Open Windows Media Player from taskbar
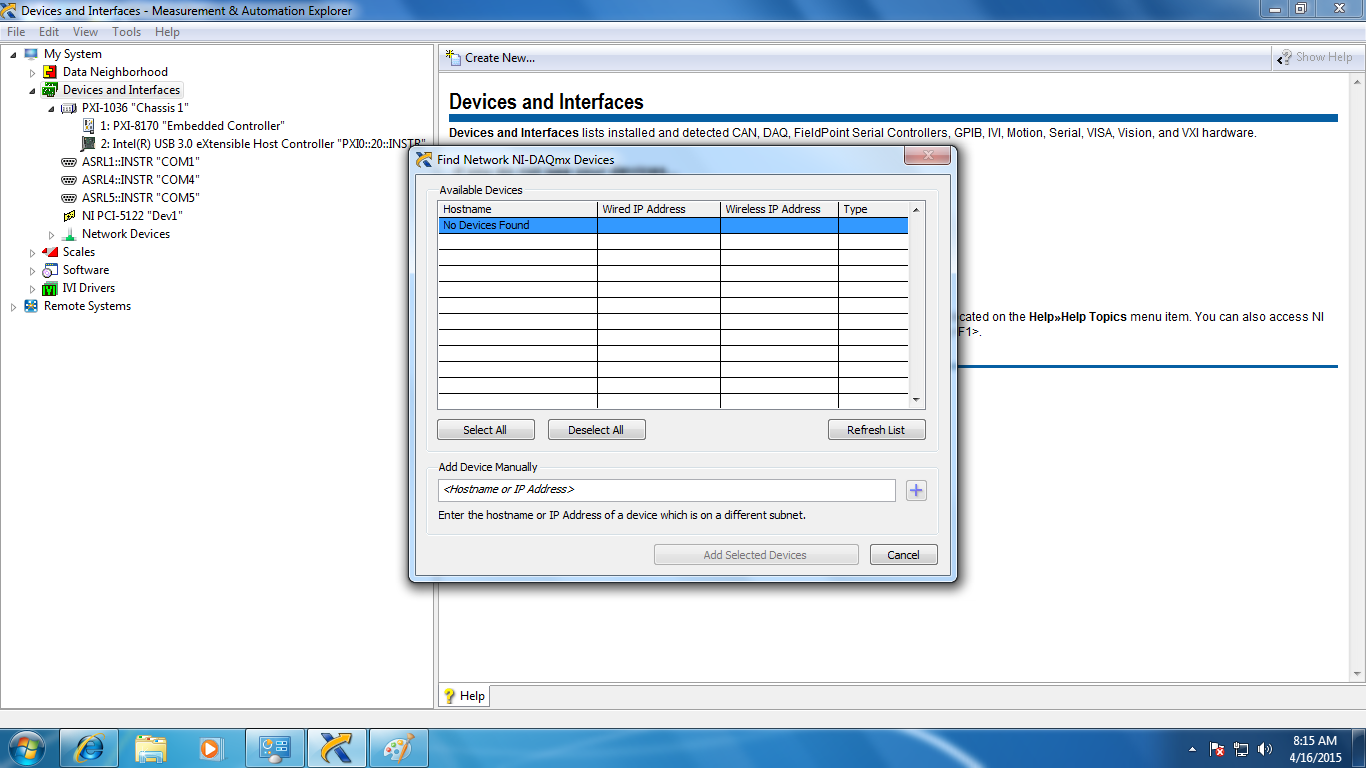The height and width of the screenshot is (768, 1366). tap(211, 748)
